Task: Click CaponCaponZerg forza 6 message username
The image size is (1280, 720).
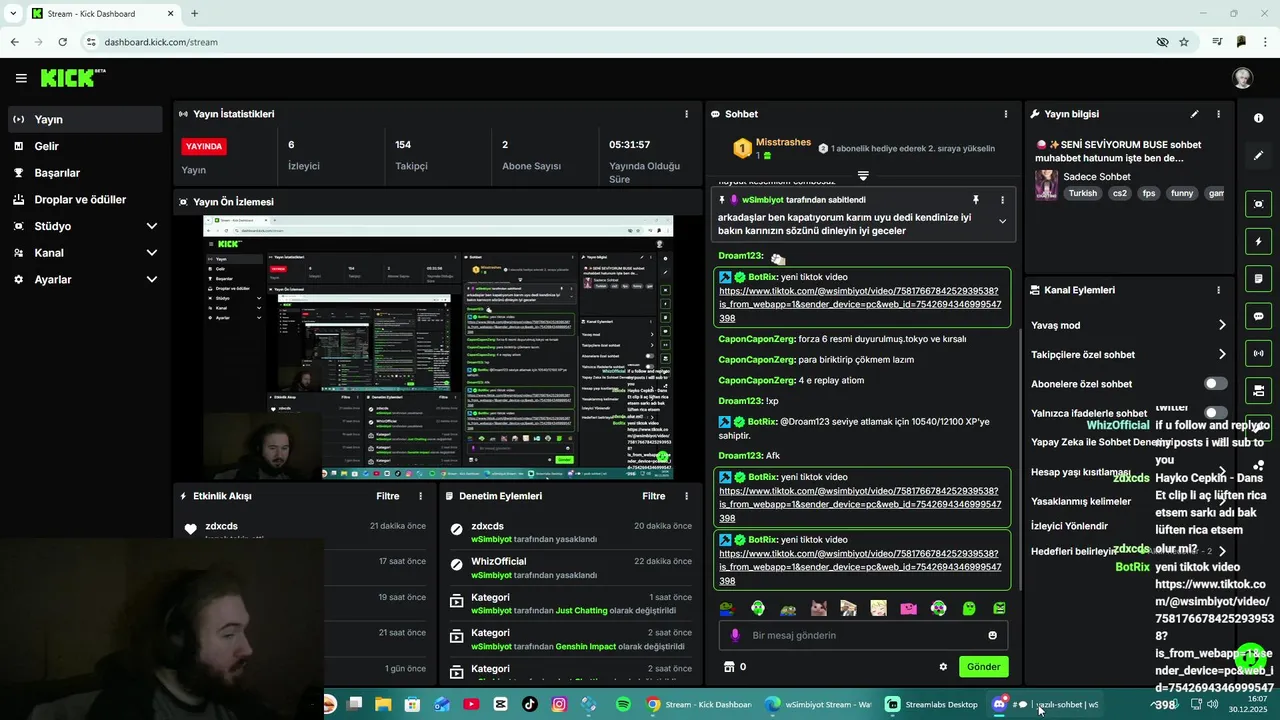Action: (x=756, y=339)
